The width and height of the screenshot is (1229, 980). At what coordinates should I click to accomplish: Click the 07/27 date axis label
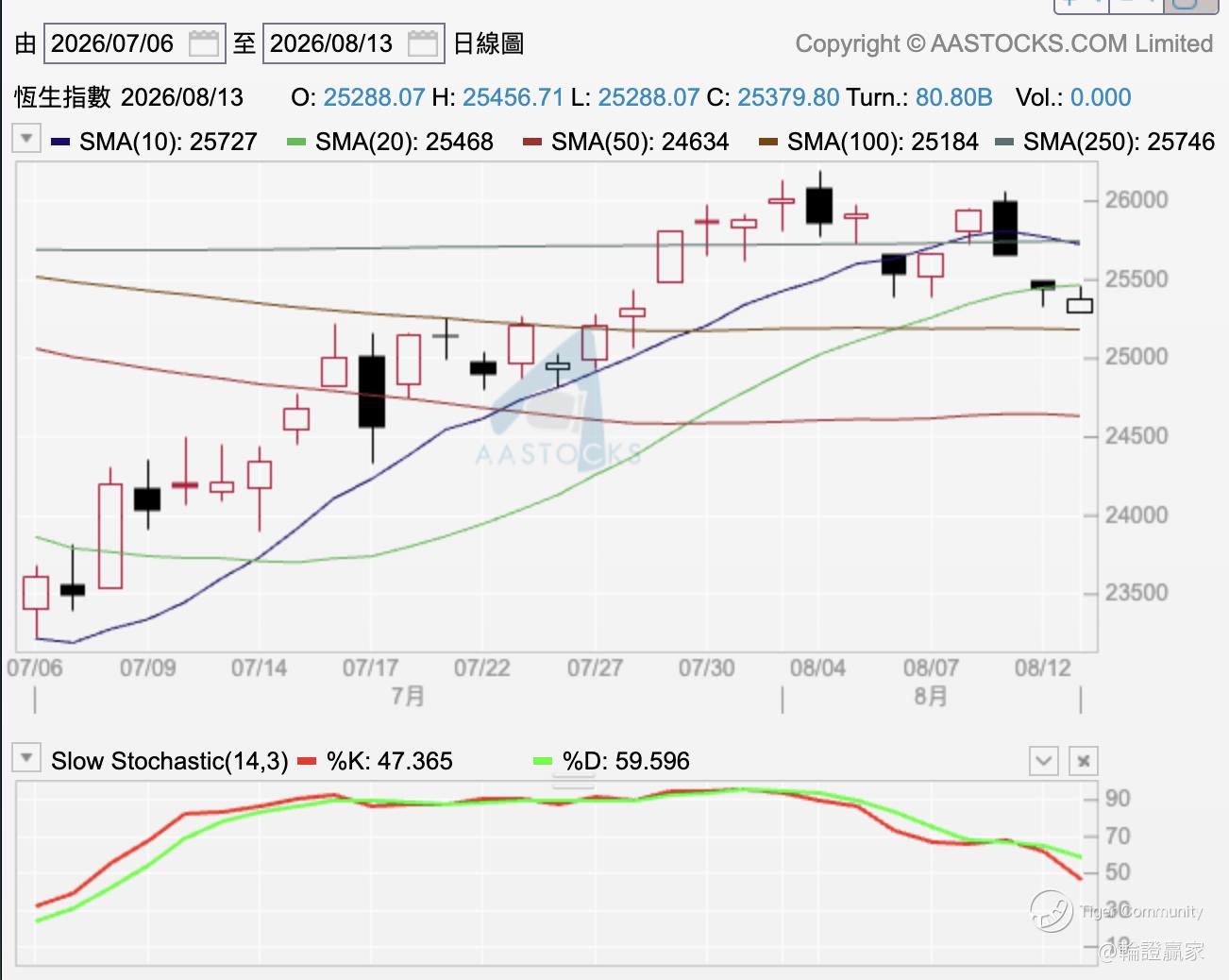[595, 668]
